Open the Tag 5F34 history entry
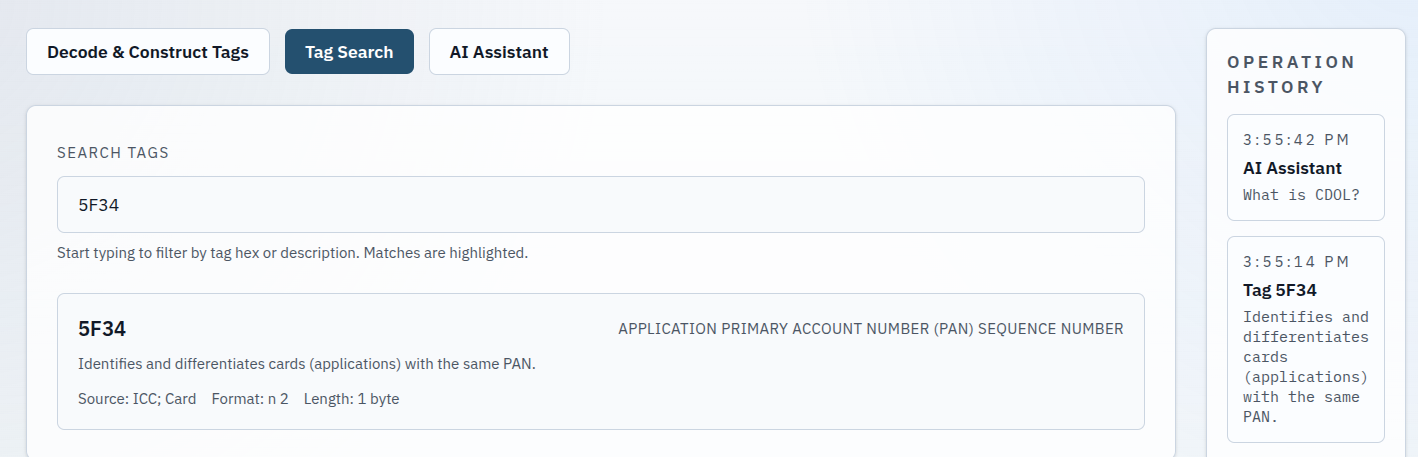The image size is (1418, 457). [1305, 340]
